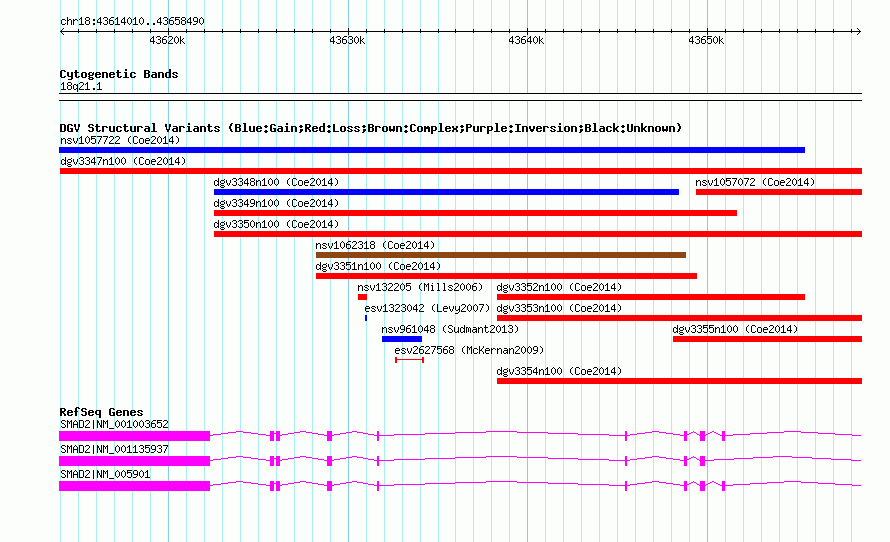The width and height of the screenshot is (890, 542).
Task: Open the esv2627568 (McKernan2009) label
Action: click(x=469, y=350)
